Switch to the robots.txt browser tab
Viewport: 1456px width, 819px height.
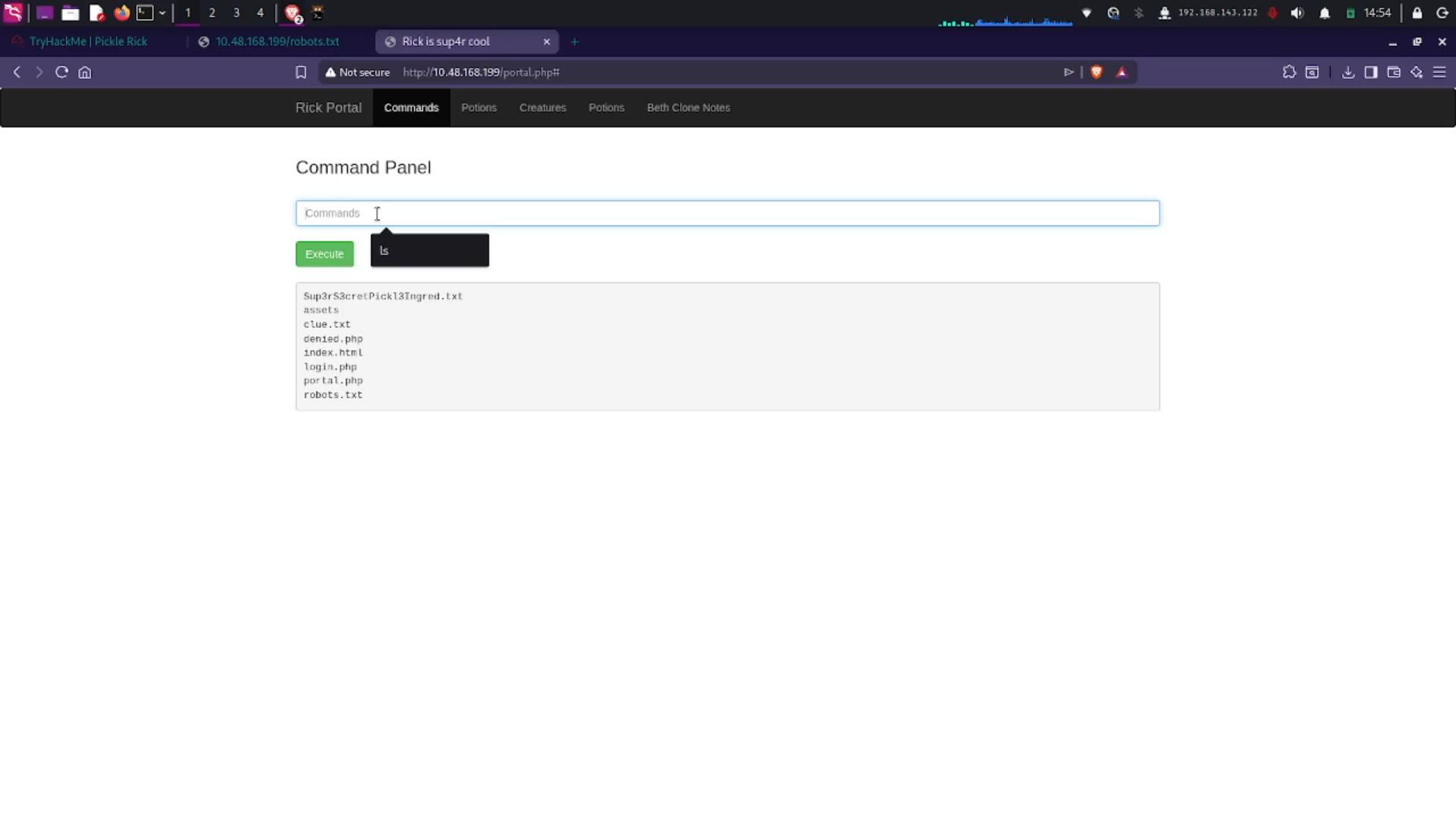tap(278, 42)
